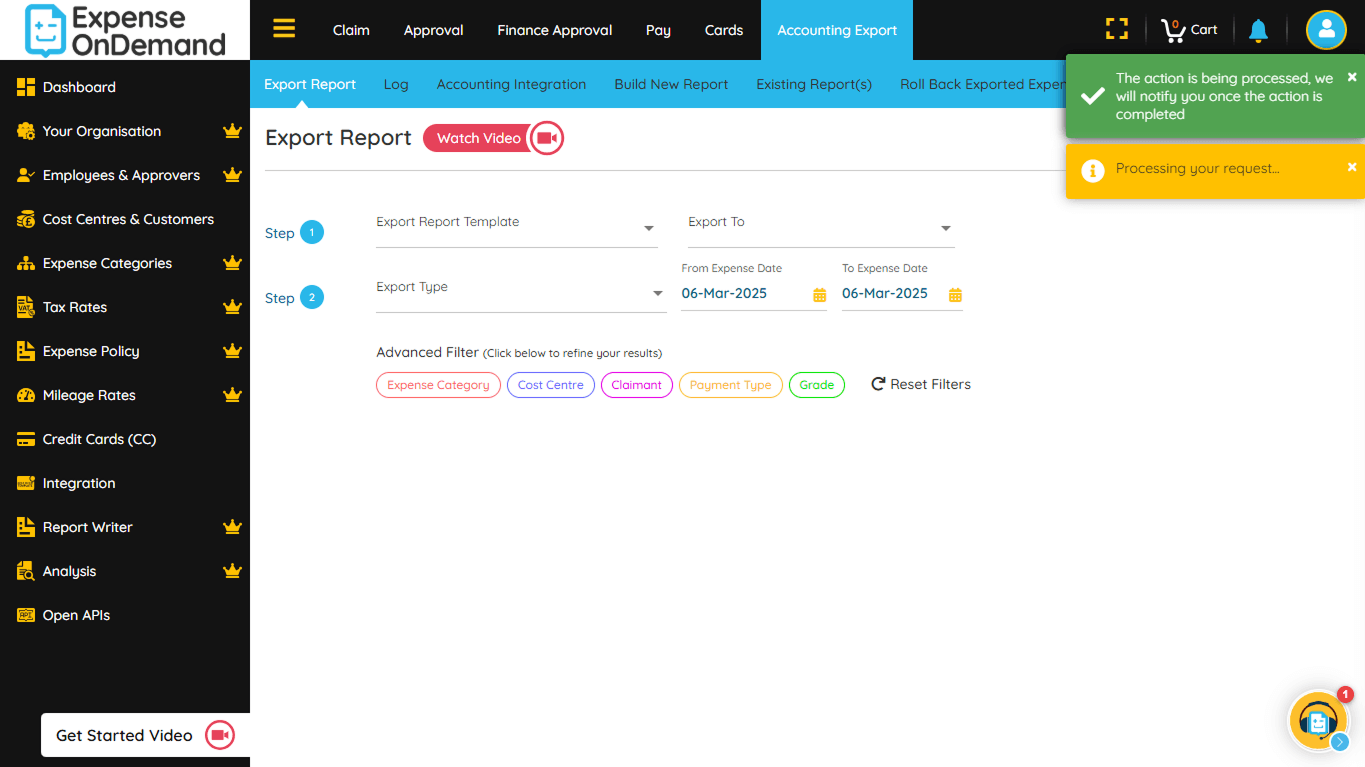
Task: Click the Reset Filters refresh icon
Action: point(878,384)
